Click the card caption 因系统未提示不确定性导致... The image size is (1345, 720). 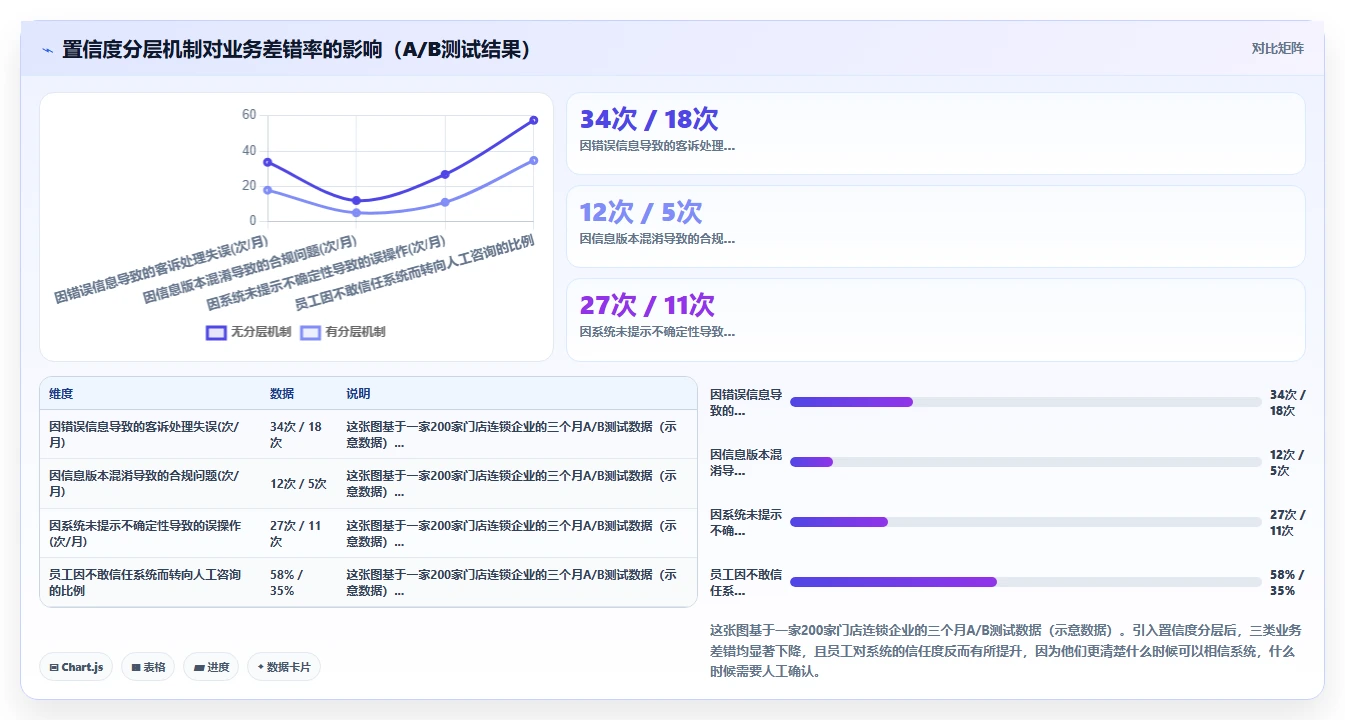click(x=657, y=332)
